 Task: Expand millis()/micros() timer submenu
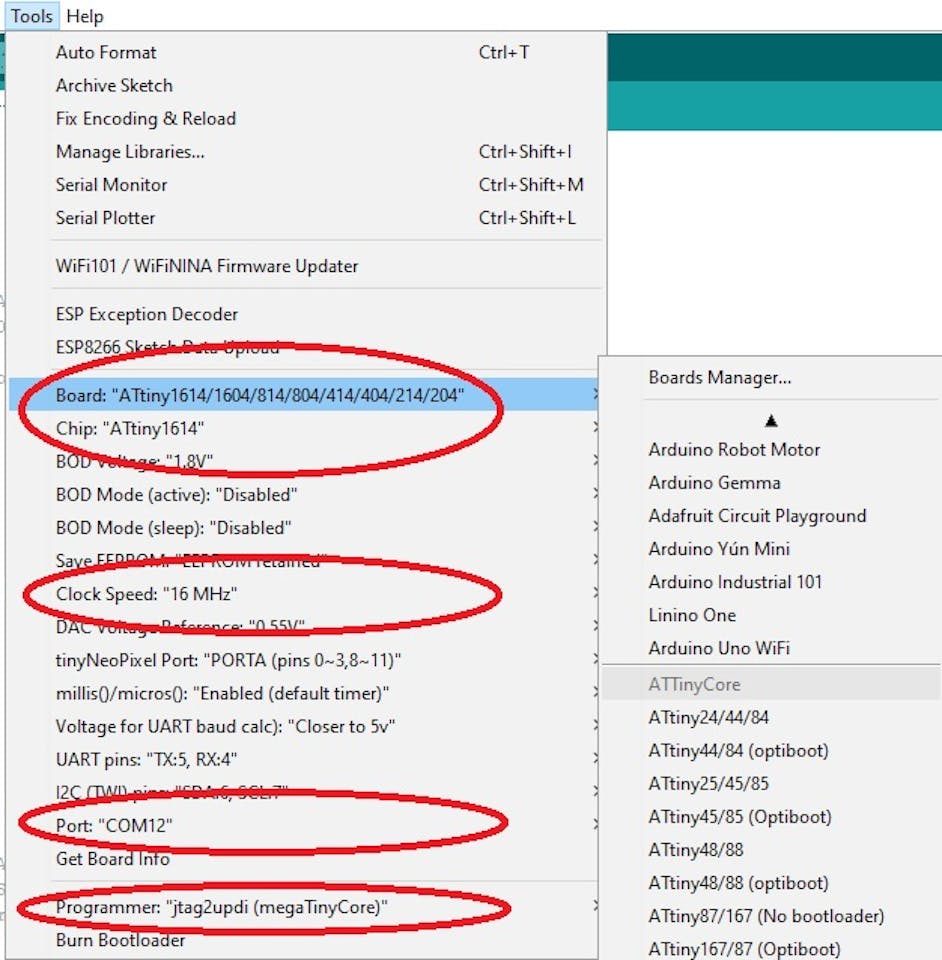click(304, 693)
